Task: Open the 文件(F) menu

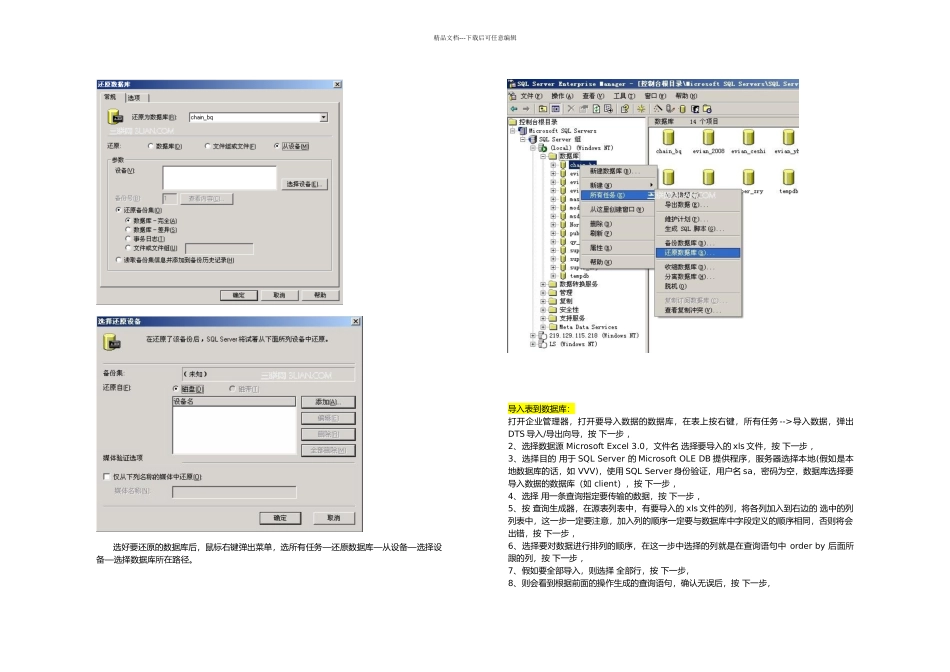Action: 530,96
